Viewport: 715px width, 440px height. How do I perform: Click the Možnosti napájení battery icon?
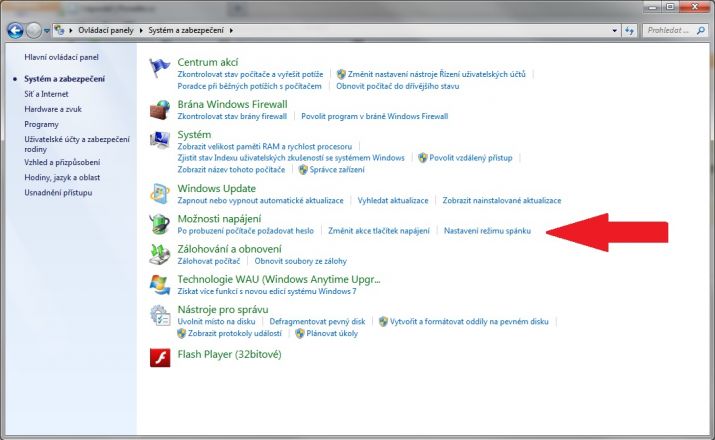[160, 224]
